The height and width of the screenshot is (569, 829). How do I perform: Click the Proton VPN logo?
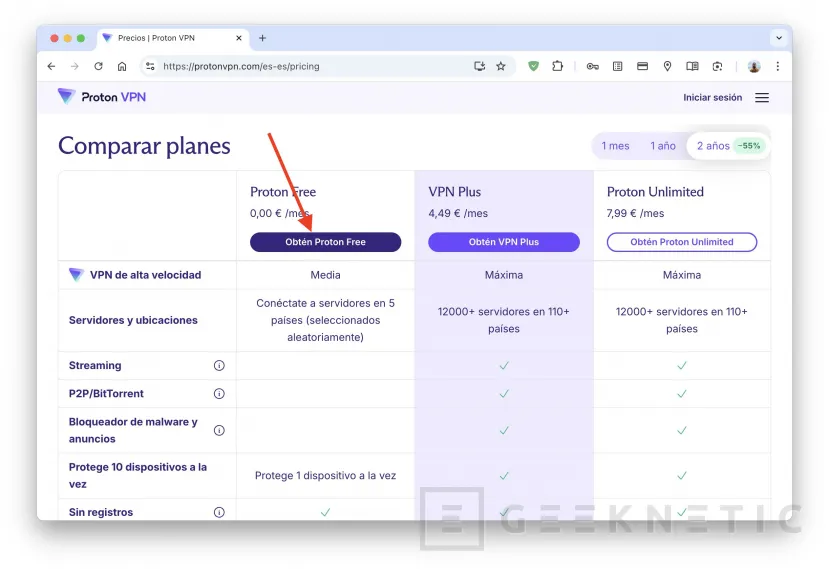point(102,97)
